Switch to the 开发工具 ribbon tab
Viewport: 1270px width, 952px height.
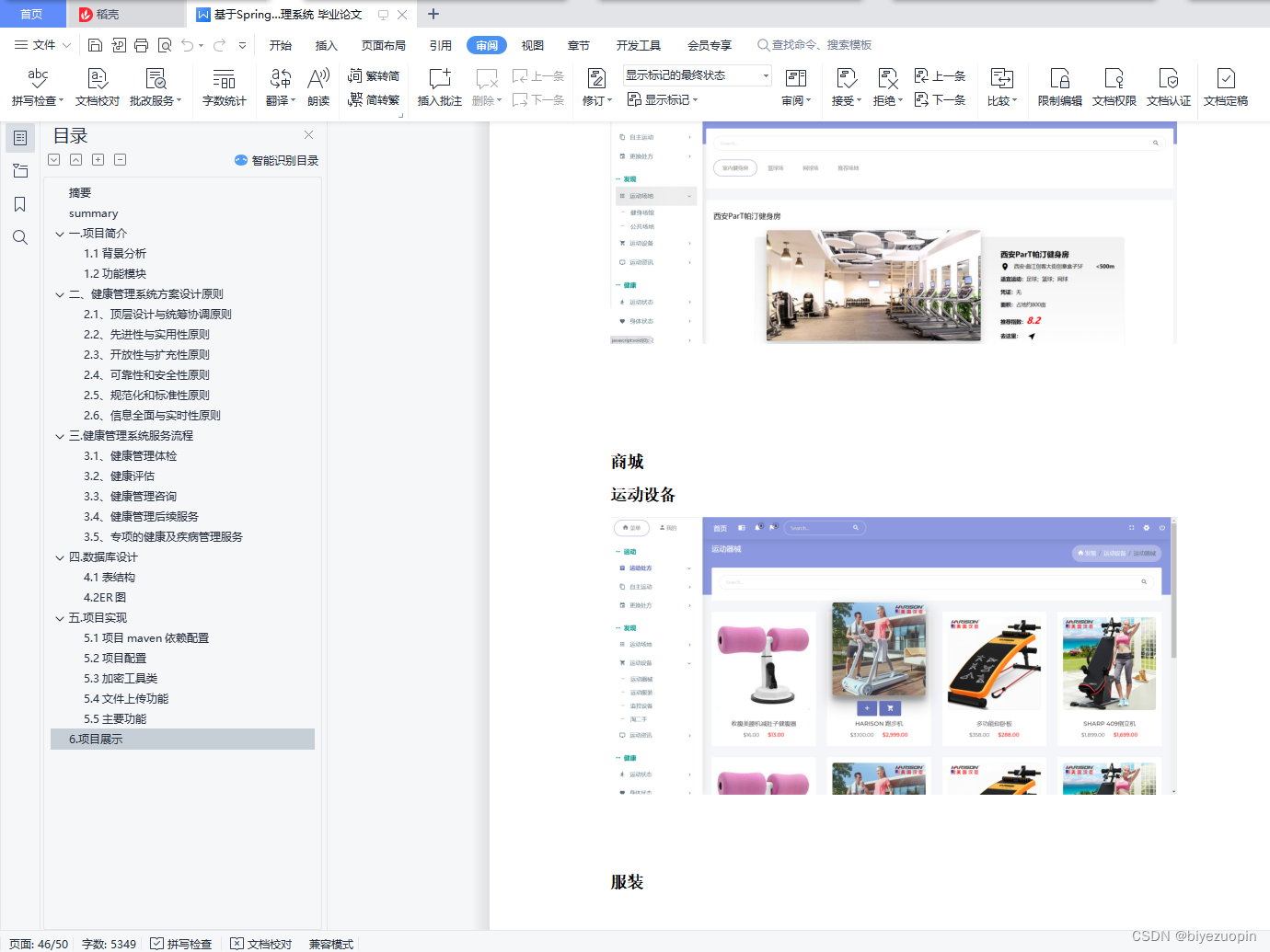point(639,45)
